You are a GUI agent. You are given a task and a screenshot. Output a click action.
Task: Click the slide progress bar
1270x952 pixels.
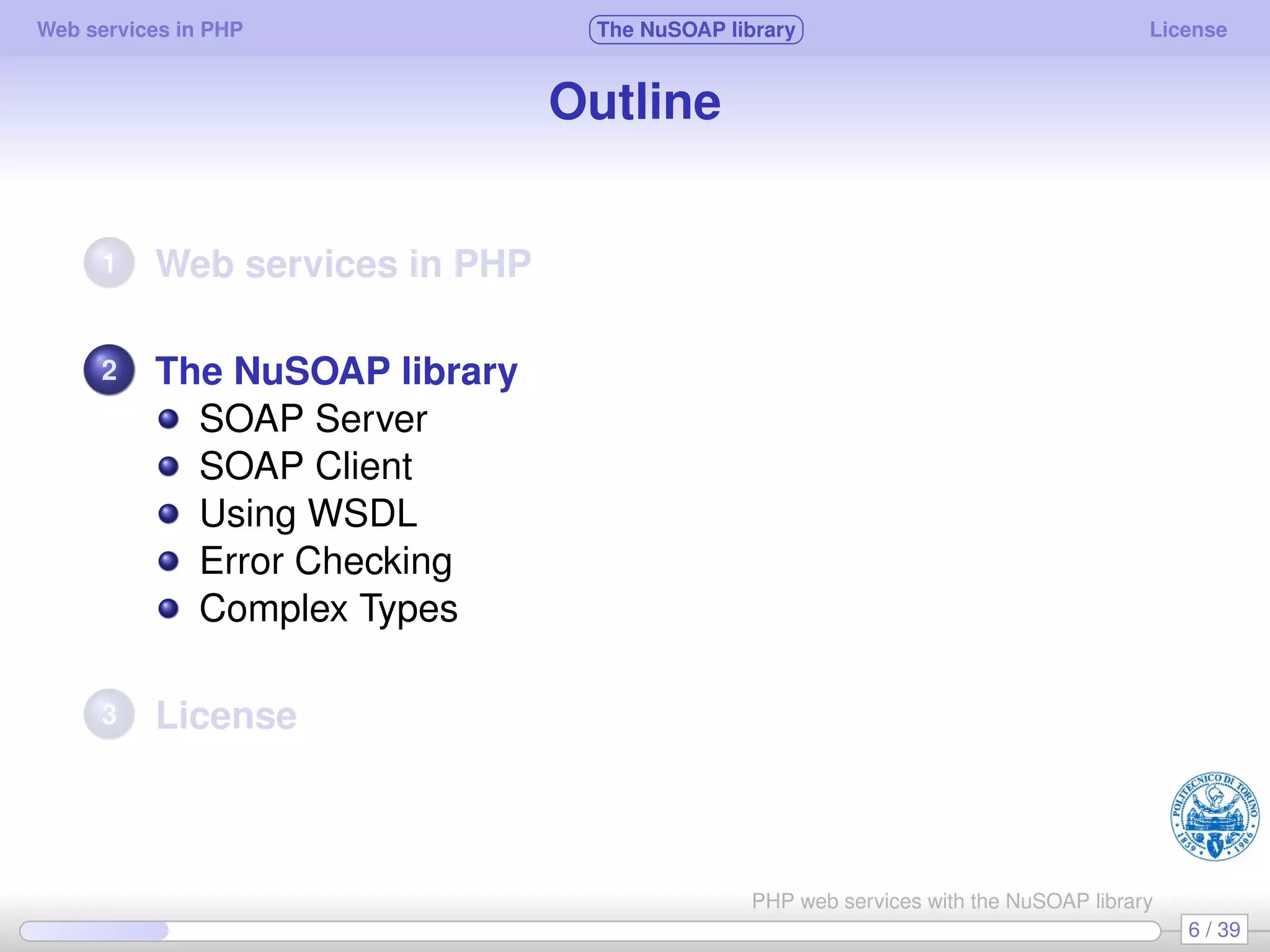click(x=589, y=930)
